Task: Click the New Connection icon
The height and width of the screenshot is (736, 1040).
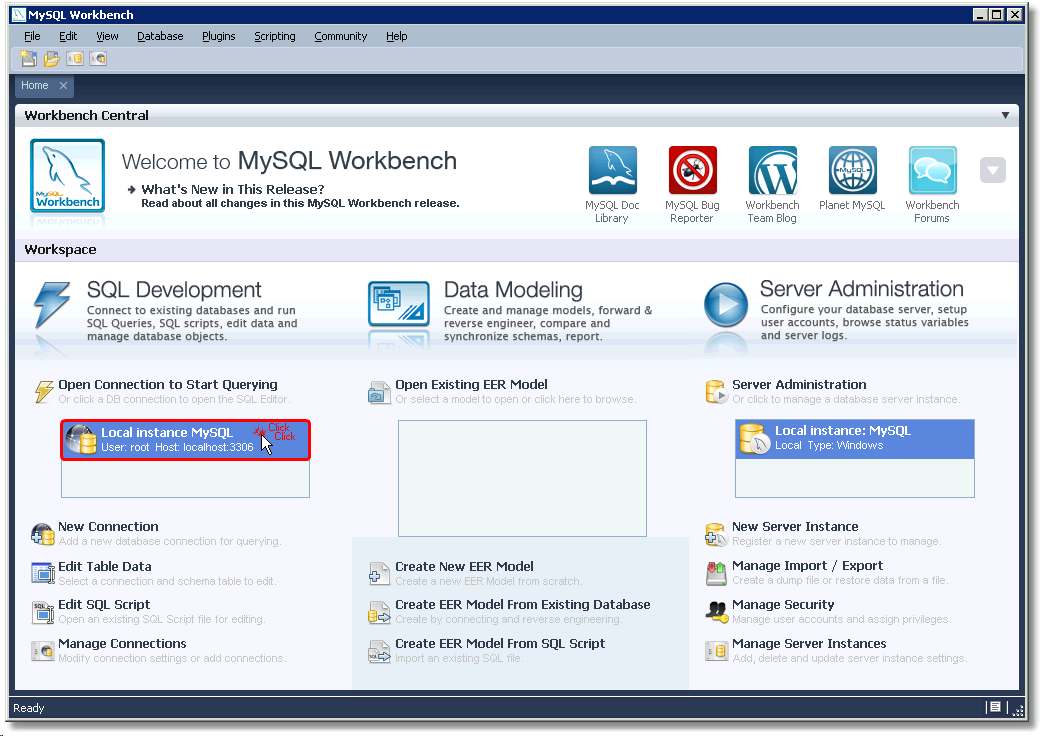Action: (x=42, y=534)
